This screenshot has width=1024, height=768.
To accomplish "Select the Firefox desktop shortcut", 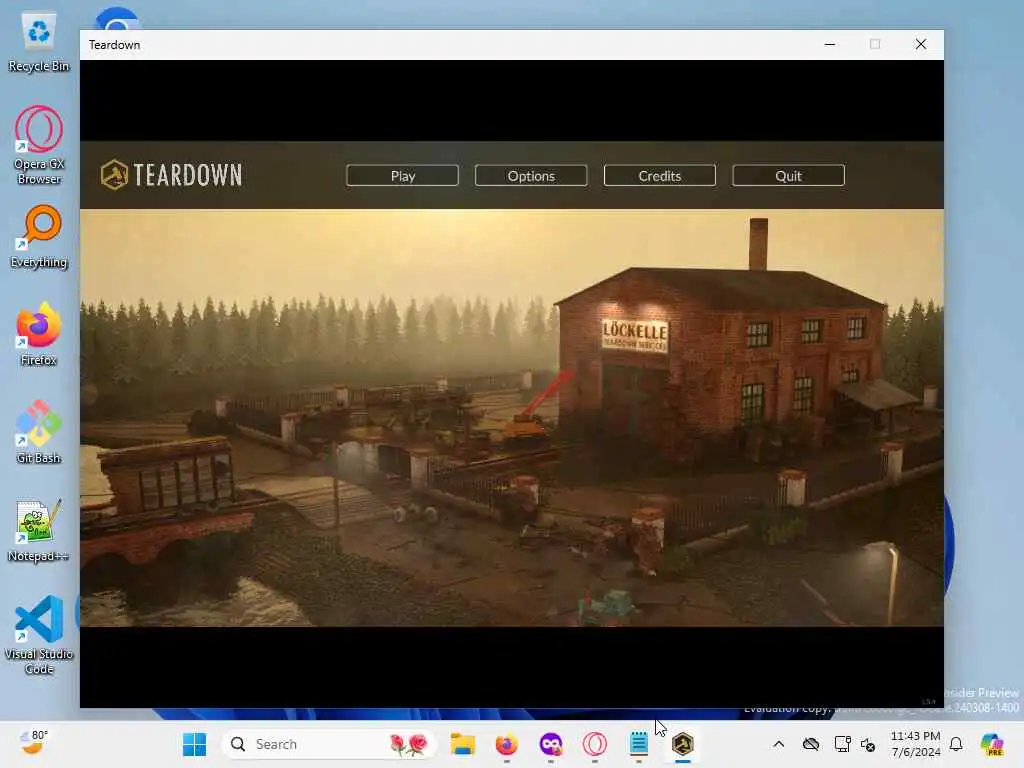I will pos(39,334).
